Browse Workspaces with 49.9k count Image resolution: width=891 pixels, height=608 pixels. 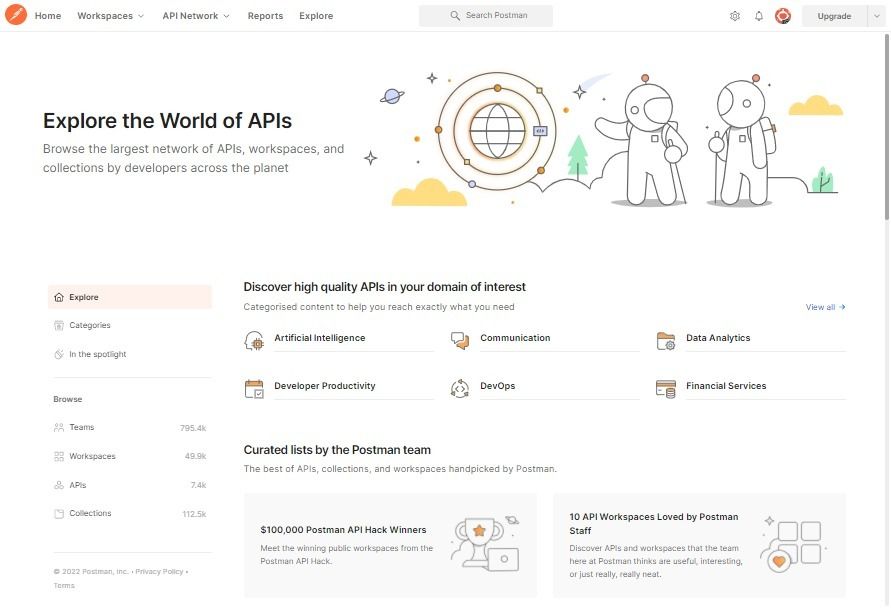[x=130, y=456]
